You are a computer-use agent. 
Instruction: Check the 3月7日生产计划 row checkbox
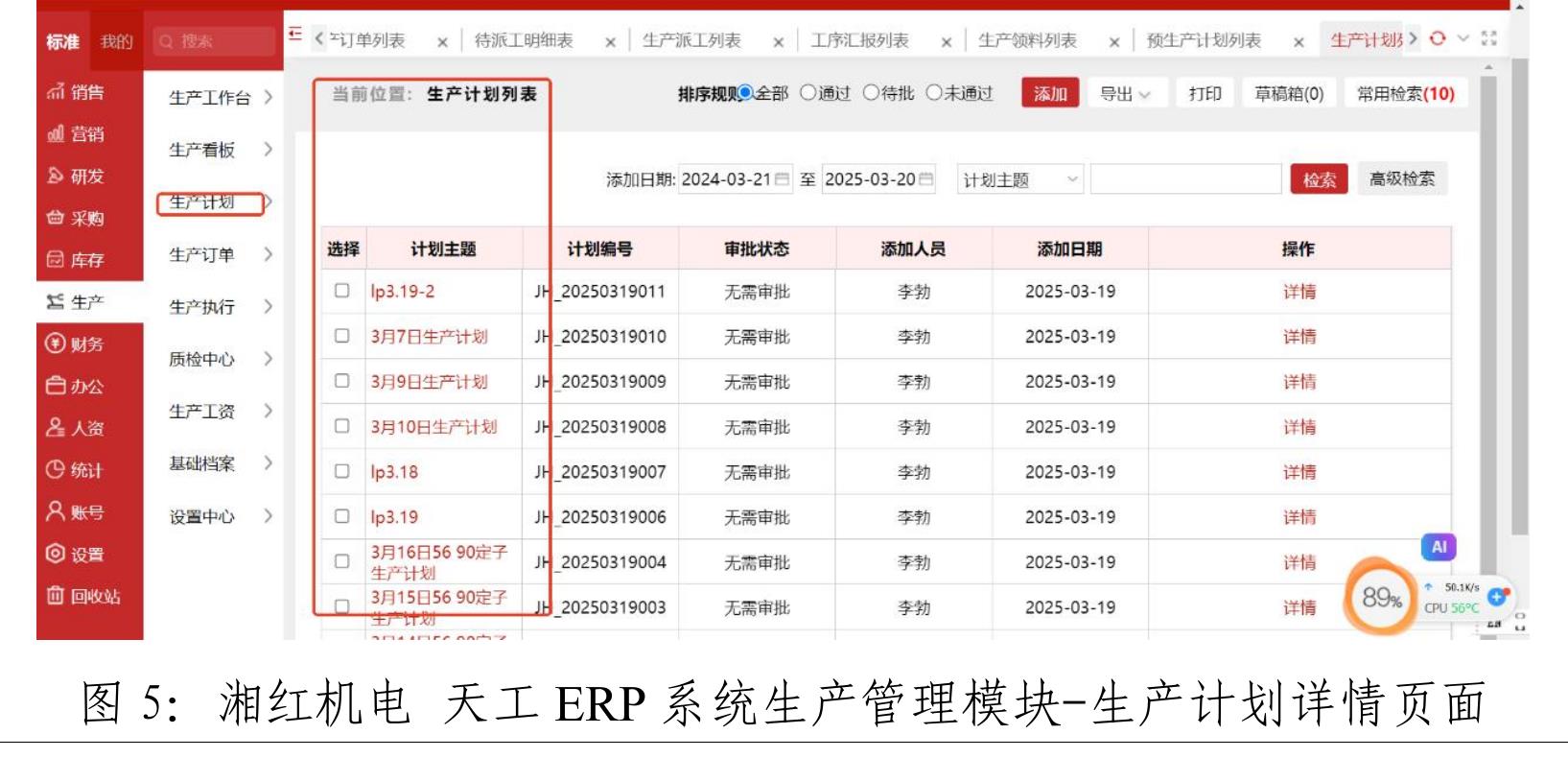342,336
